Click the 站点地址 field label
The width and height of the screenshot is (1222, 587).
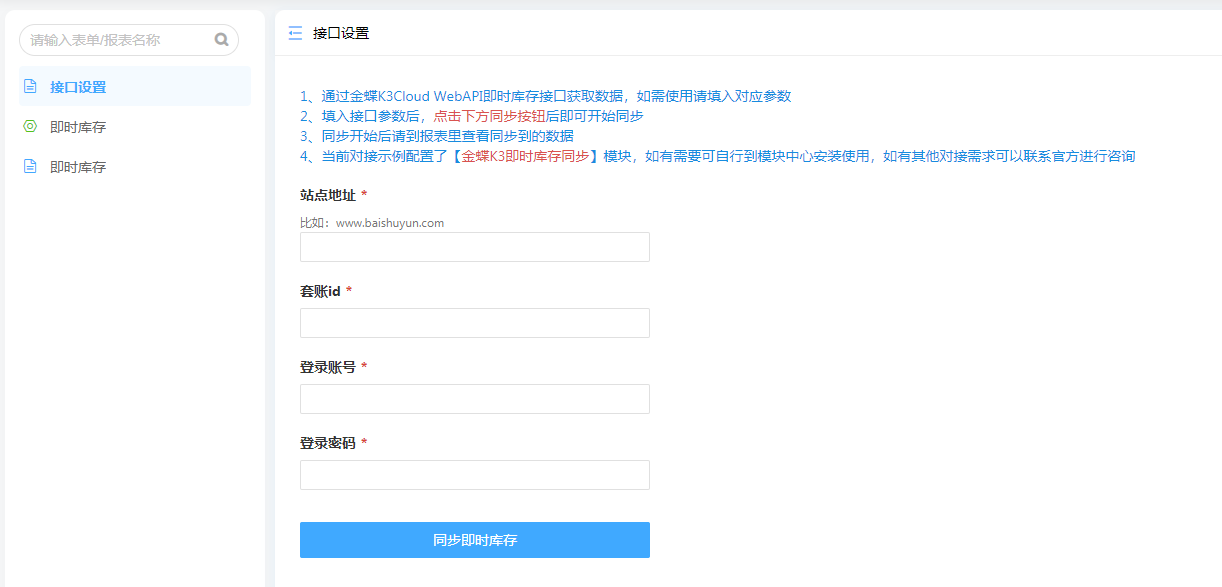(x=328, y=195)
